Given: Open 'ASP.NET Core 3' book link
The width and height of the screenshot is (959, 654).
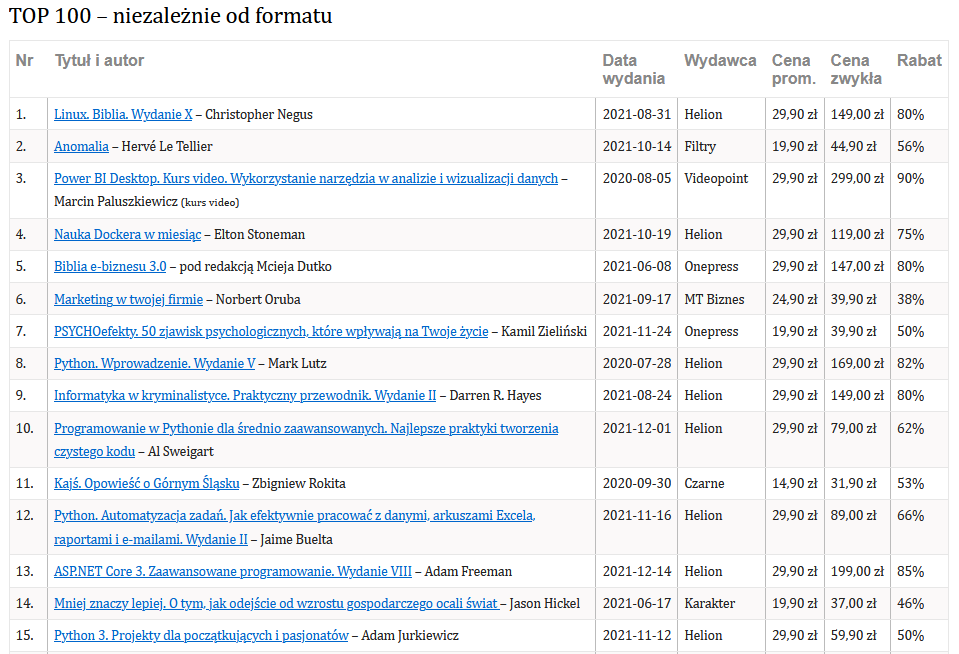Looking at the screenshot, I should tap(232, 571).
